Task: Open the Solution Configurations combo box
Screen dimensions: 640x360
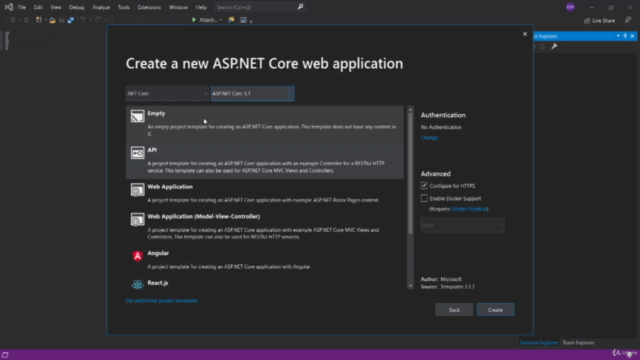Action: point(125,20)
